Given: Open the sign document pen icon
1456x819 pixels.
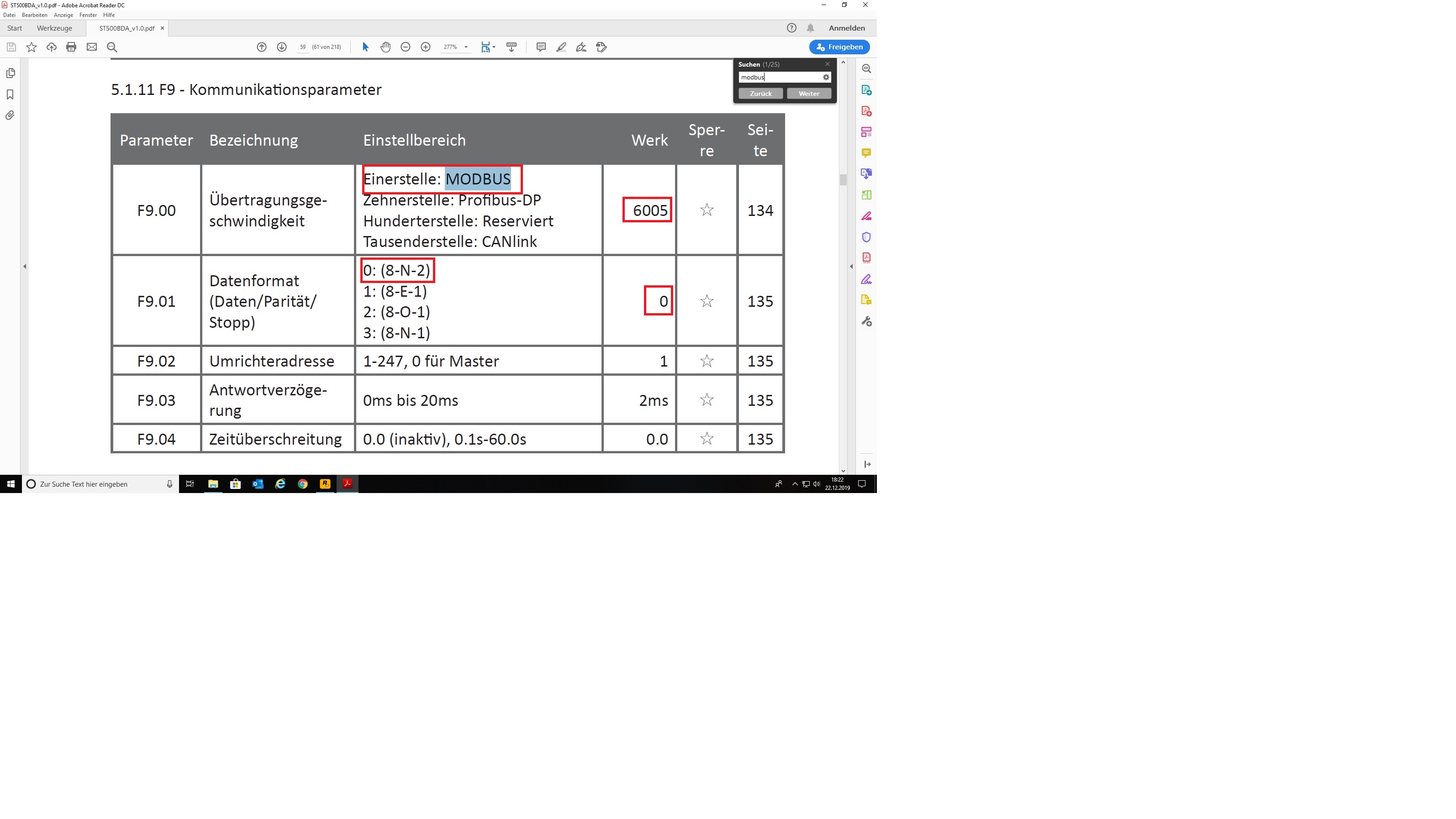Looking at the screenshot, I should 581,47.
